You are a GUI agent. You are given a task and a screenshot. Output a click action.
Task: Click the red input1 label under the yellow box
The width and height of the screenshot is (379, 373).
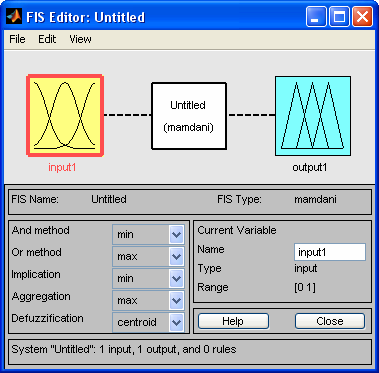coord(62,167)
